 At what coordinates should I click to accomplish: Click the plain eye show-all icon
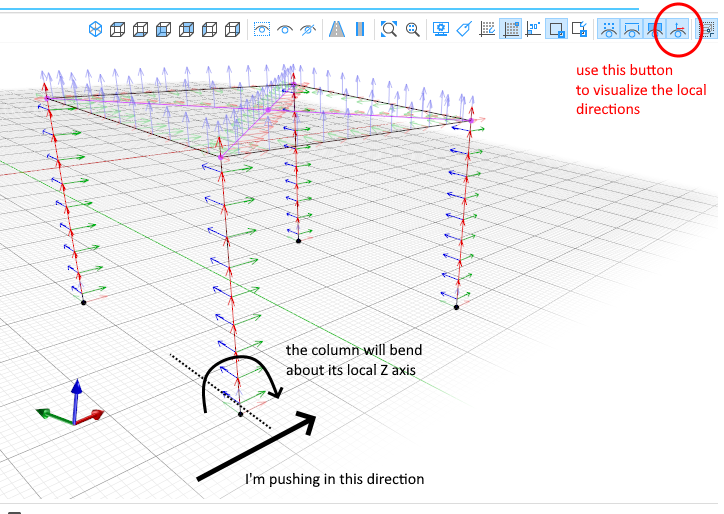click(x=285, y=30)
